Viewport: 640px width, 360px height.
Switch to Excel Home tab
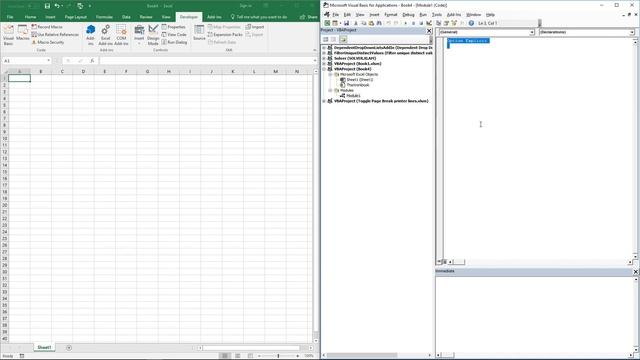[x=30, y=17]
